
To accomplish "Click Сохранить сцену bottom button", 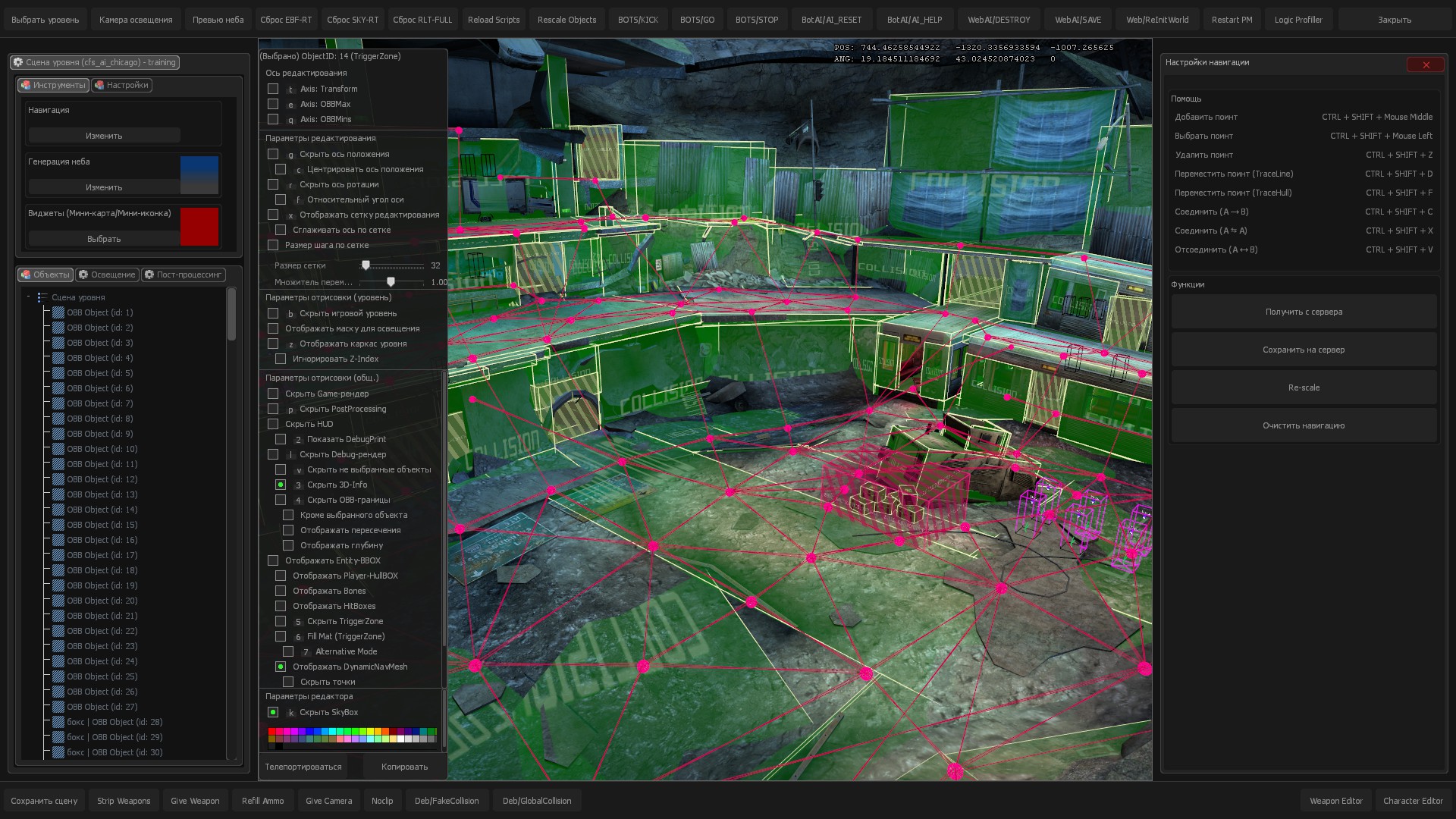I will point(44,801).
